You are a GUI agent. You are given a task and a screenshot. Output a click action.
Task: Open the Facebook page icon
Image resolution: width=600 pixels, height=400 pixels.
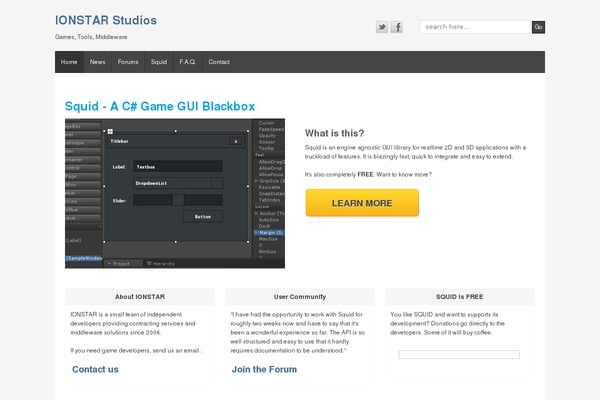397,27
